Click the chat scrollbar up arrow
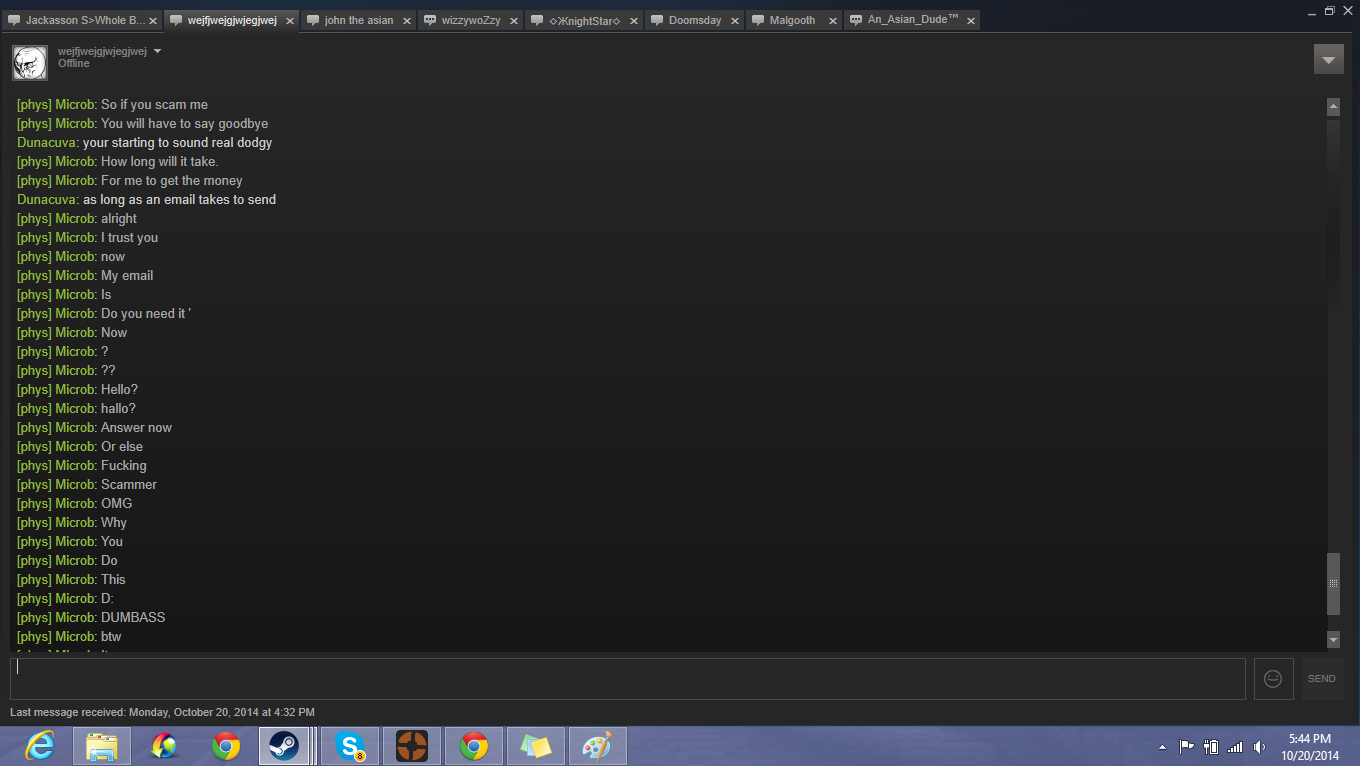Viewport: 1366px width, 768px height. pos(1333,107)
